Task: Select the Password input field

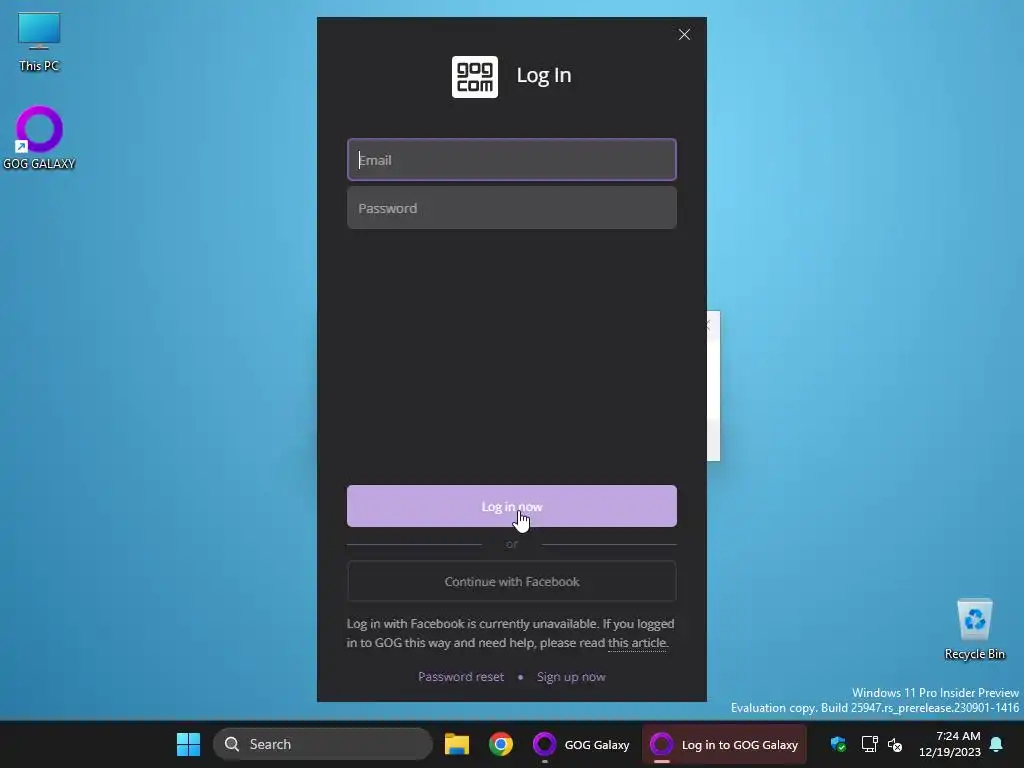Action: 511,208
